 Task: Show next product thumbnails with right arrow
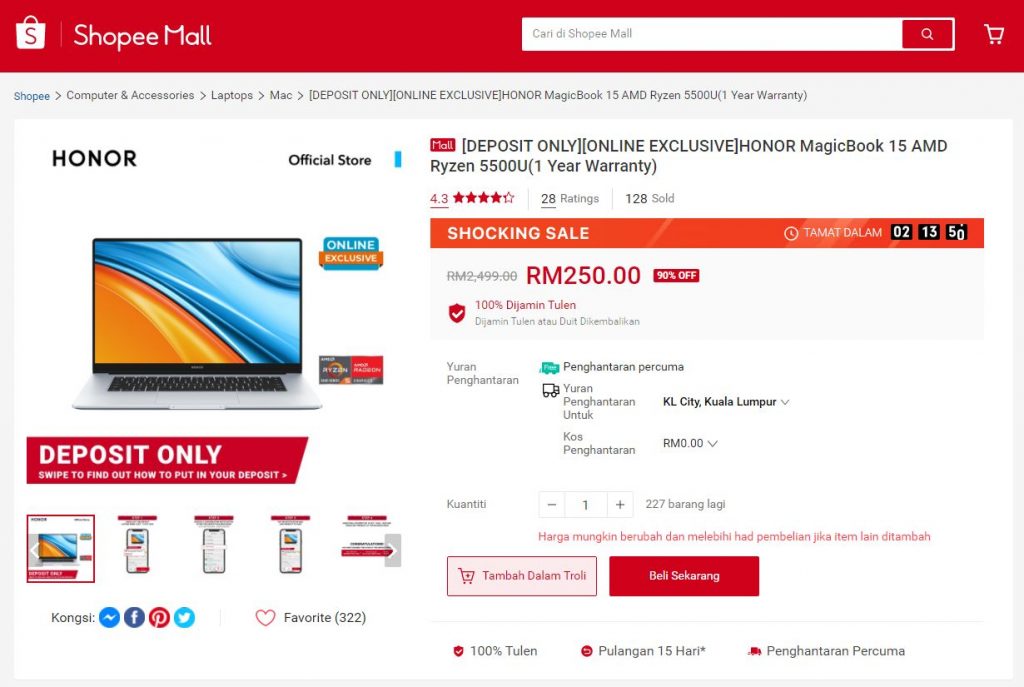(392, 550)
